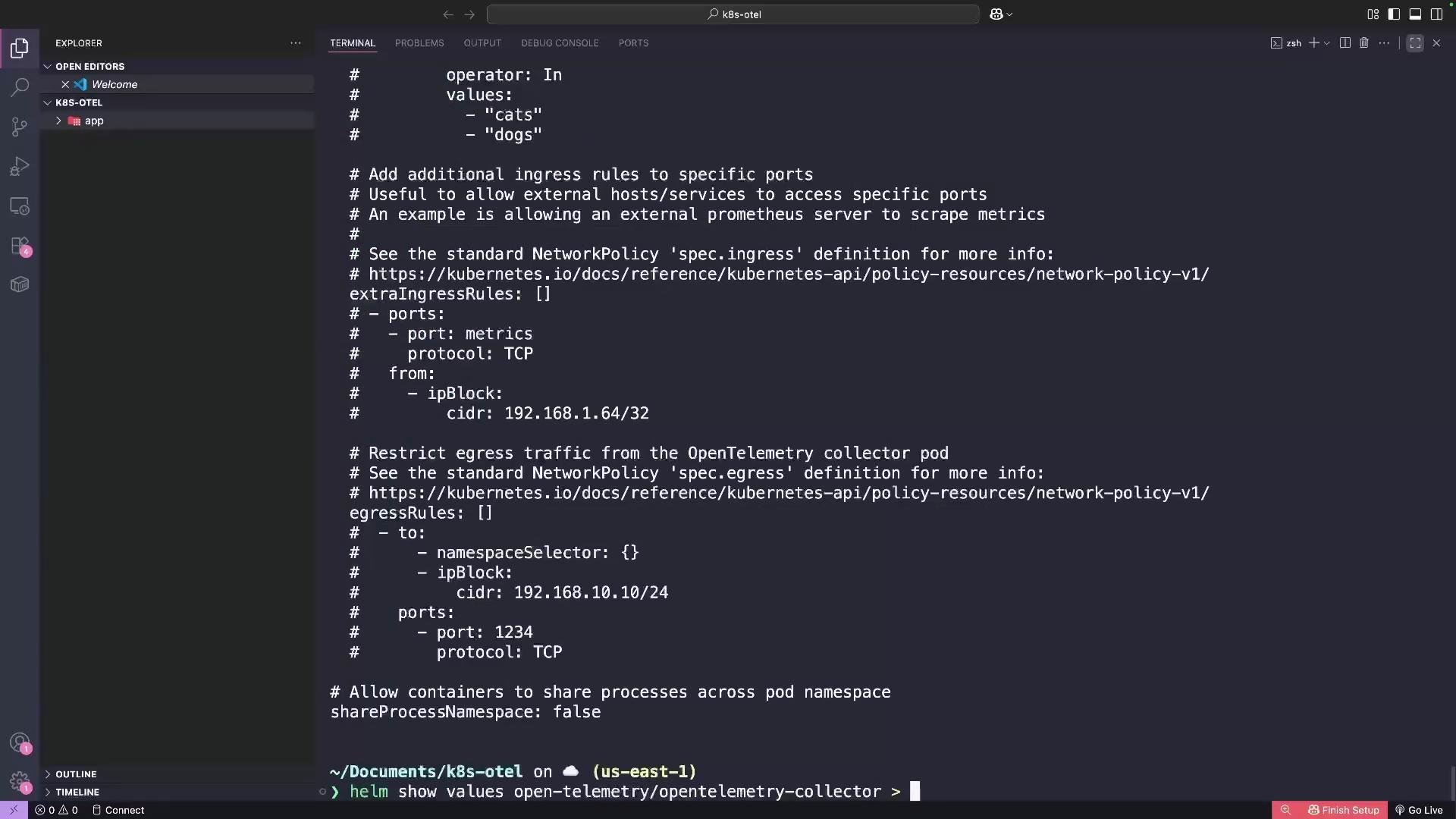The image size is (1456, 819).
Task: Open terminal panel more actions
Action: (x=1384, y=43)
